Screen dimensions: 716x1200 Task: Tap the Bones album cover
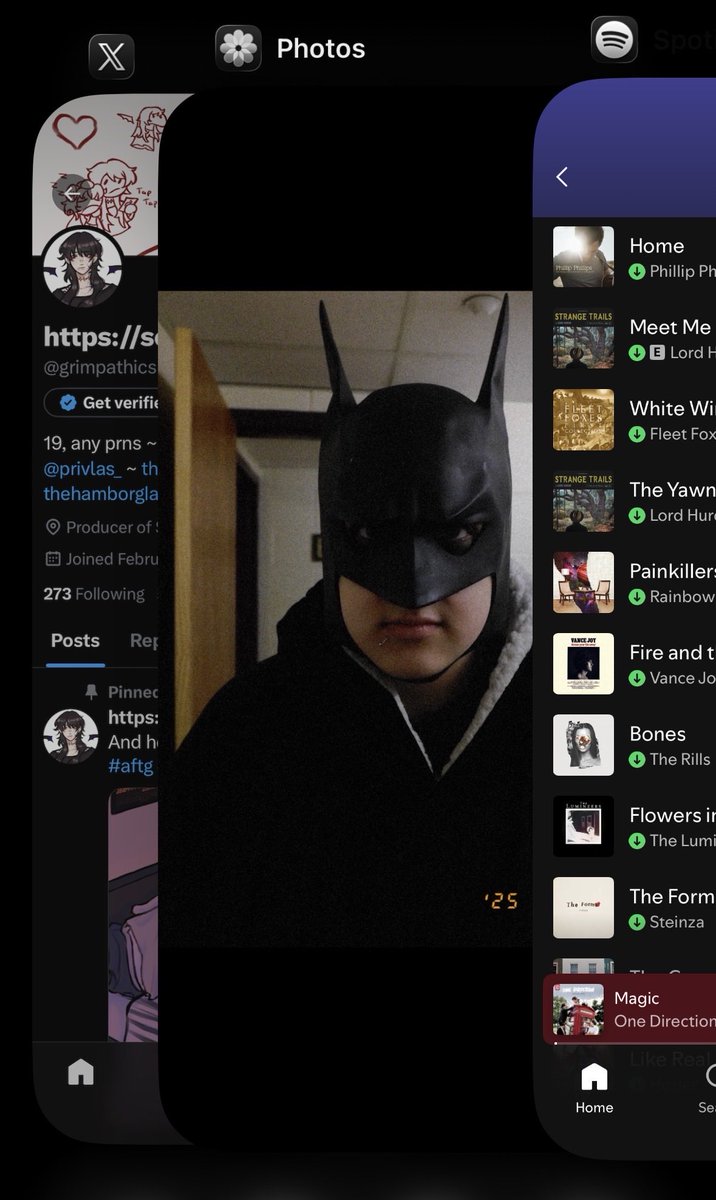[x=584, y=746]
